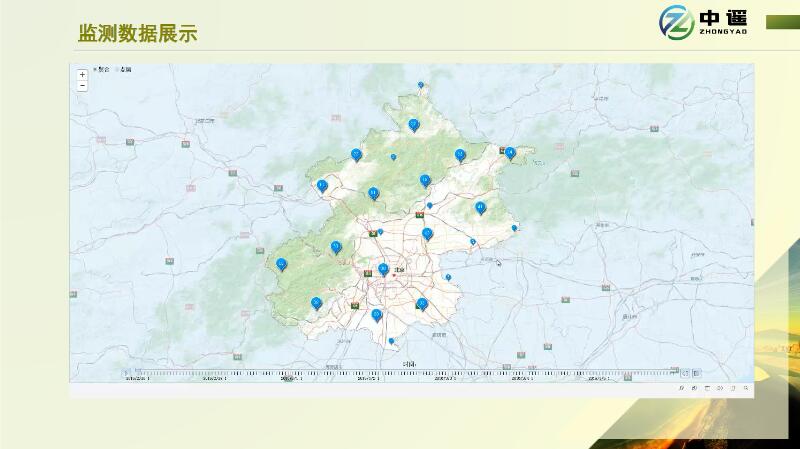The height and width of the screenshot is (449, 800).
Task: Click the Zhongyao company logo
Action: coord(705,21)
